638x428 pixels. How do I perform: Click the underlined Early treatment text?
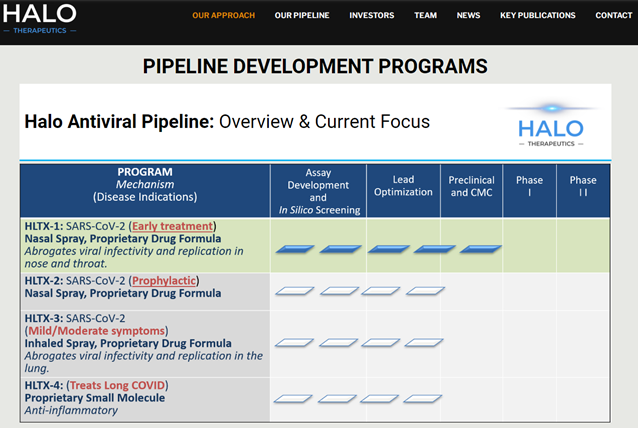point(172,226)
